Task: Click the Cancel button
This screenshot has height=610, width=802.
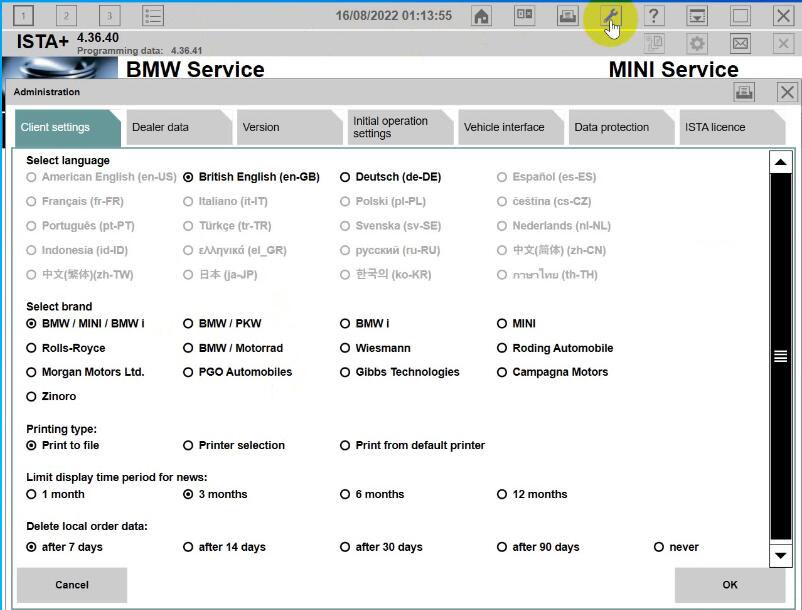Action: pyautogui.click(x=72, y=585)
